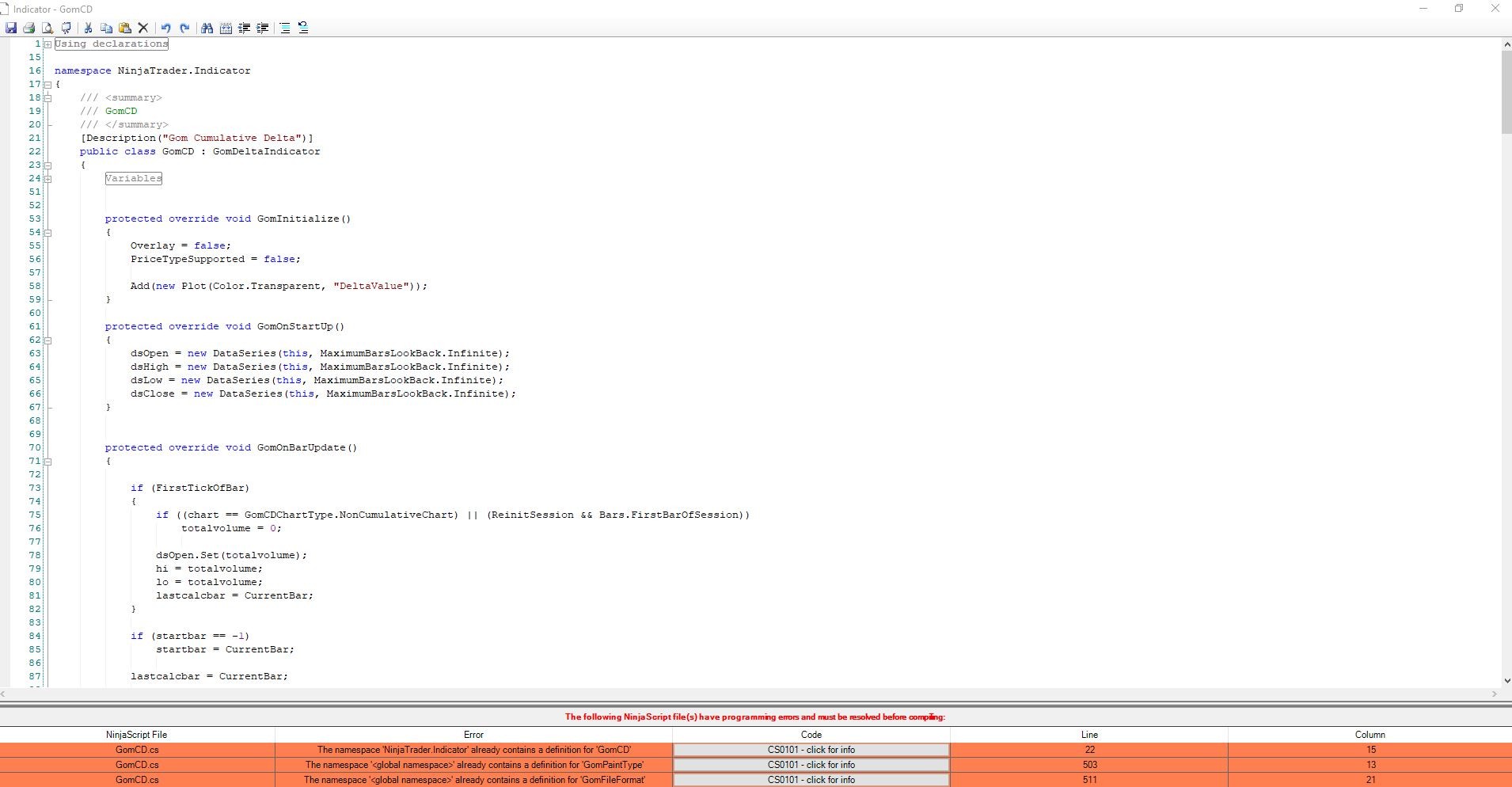Screen dimensions: 1512x787
Task: Click line number 511 in the error list
Action: pos(1090,780)
